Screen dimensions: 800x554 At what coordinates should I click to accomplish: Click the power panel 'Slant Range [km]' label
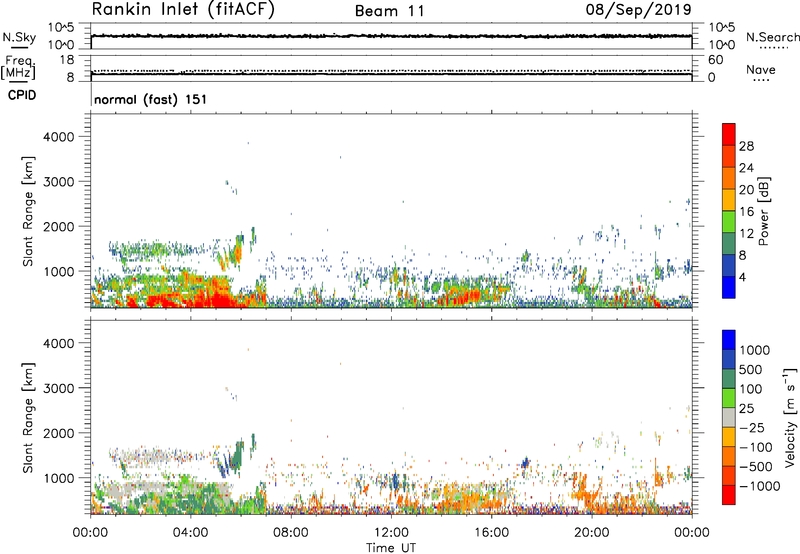(28, 211)
